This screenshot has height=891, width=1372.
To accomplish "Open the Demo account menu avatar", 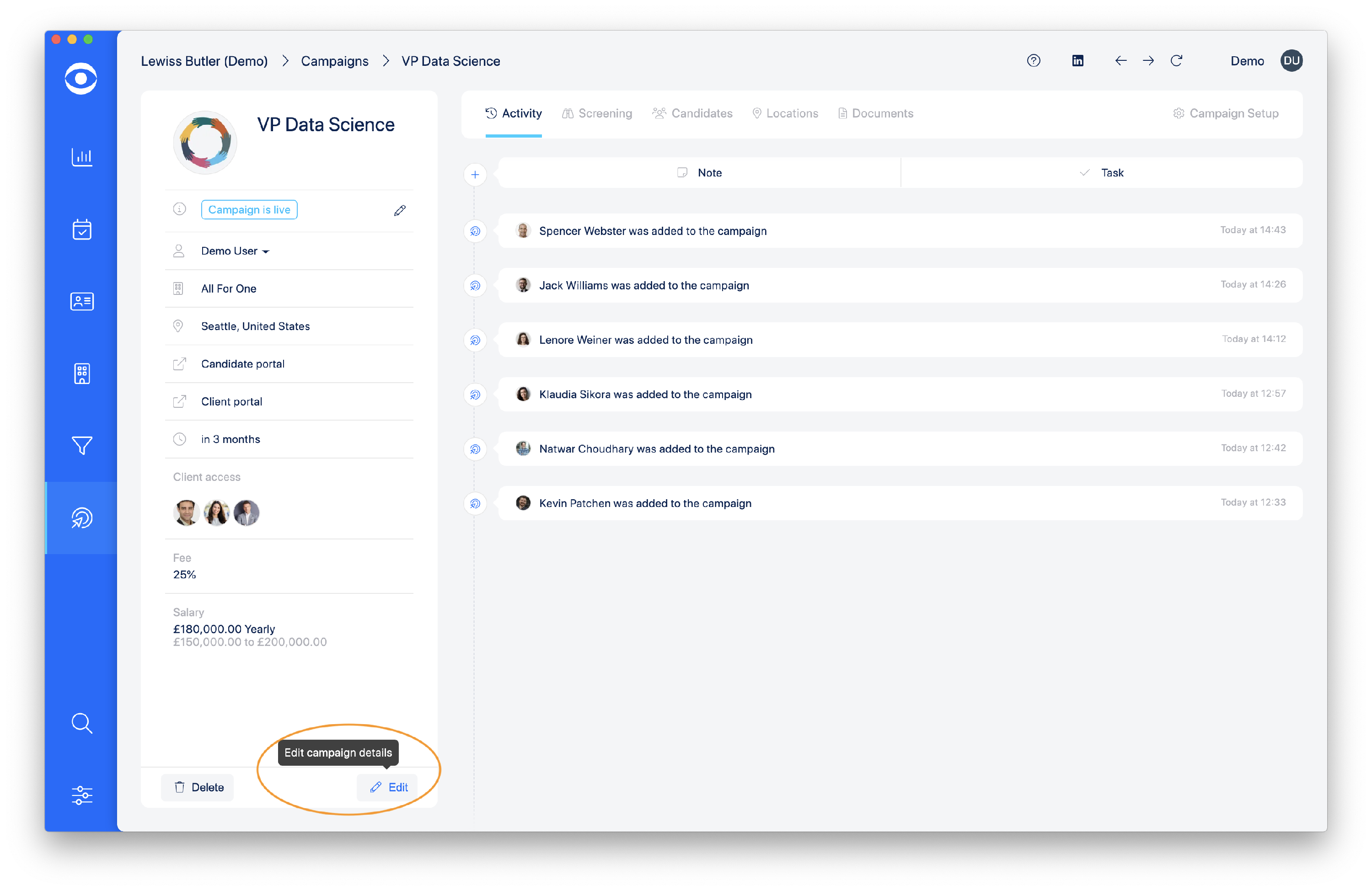I will pos(1292,60).
